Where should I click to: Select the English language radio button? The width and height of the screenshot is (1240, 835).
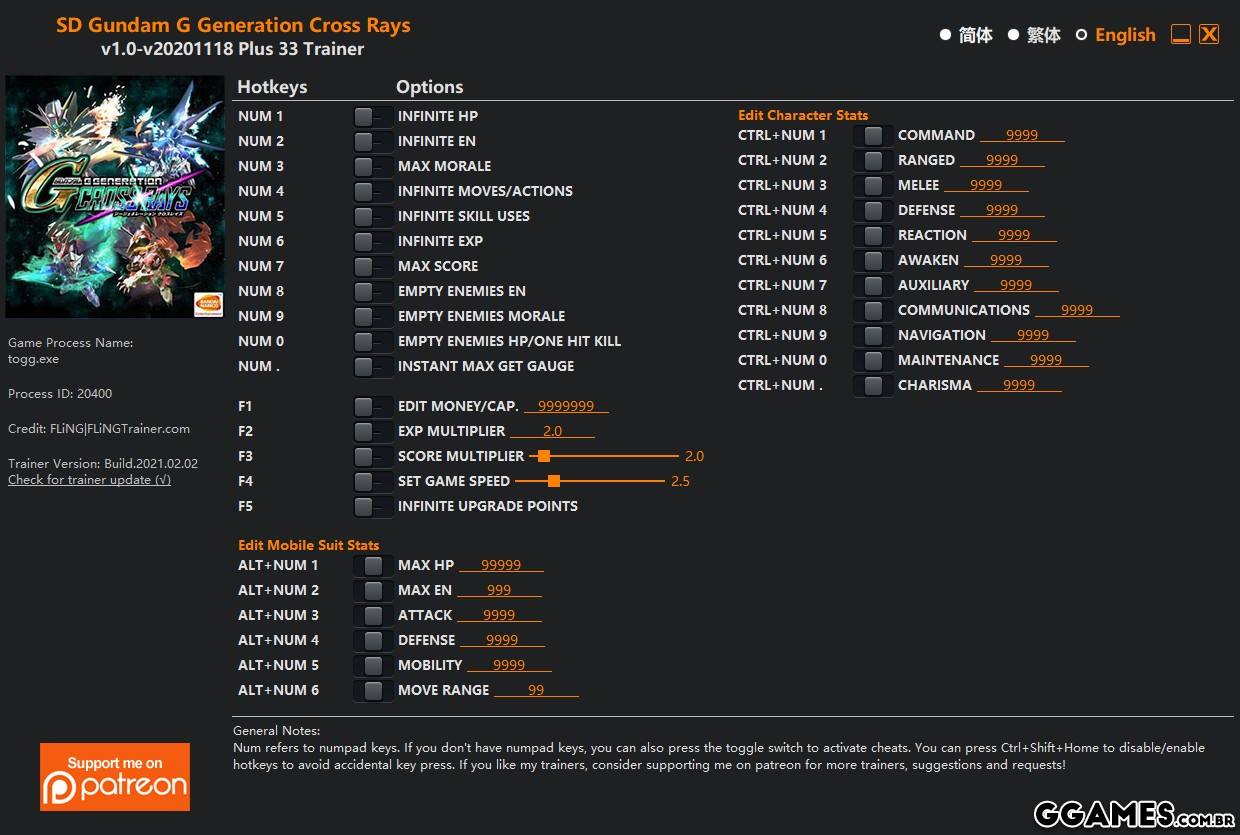(1081, 35)
